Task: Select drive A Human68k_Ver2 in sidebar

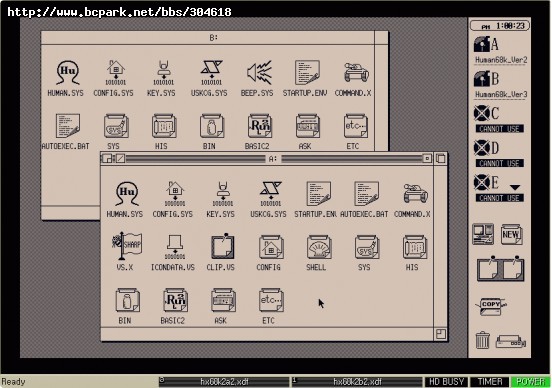Action: [x=500, y=50]
